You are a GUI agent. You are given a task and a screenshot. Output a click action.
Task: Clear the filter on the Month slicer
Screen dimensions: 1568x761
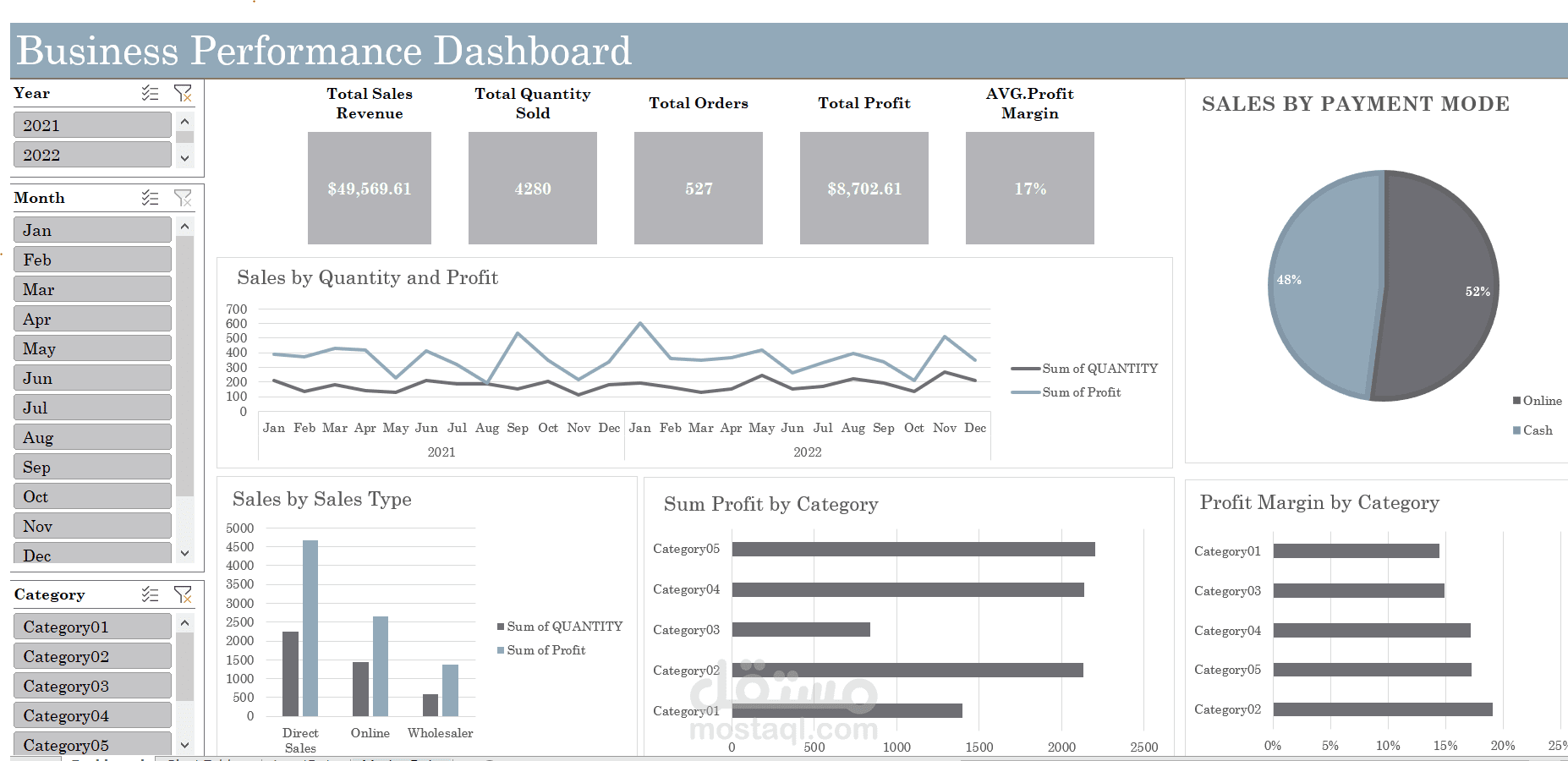click(183, 197)
